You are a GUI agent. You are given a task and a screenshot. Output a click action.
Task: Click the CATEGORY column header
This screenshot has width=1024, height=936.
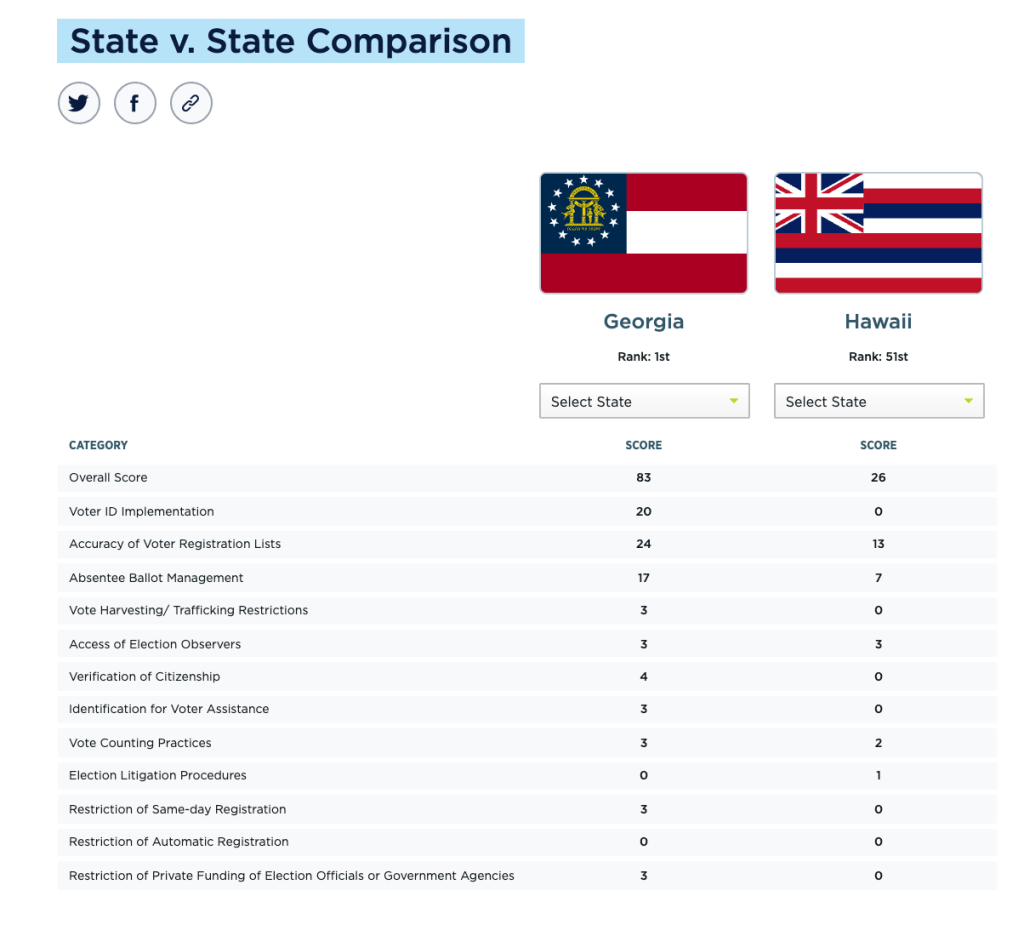(x=99, y=445)
